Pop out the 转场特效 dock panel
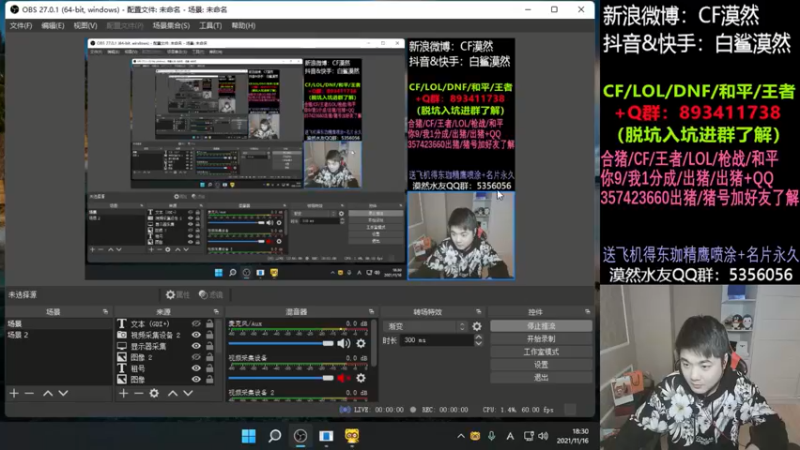The image size is (800, 450). pyautogui.click(x=478, y=312)
